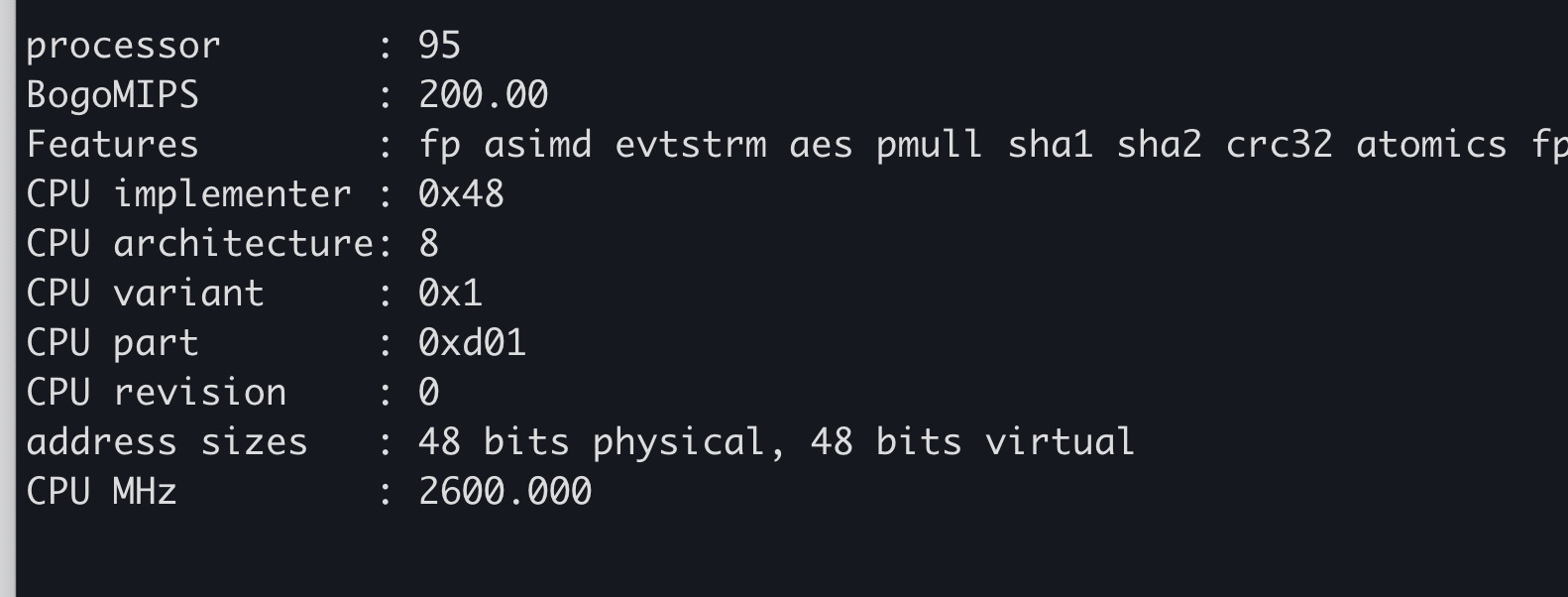Click the processor number 95

[x=439, y=46]
